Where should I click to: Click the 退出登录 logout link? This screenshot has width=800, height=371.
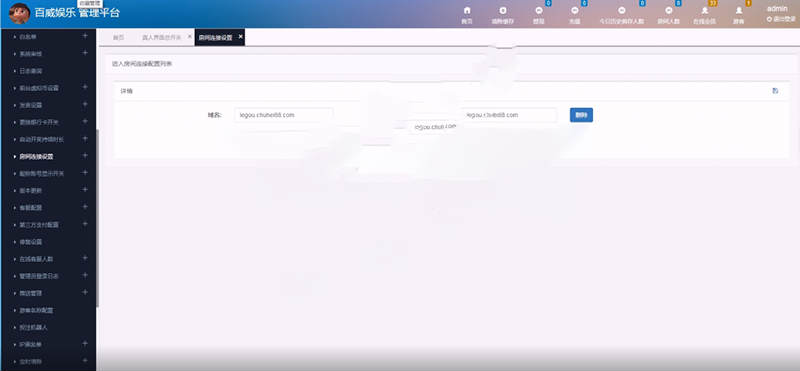(x=781, y=19)
